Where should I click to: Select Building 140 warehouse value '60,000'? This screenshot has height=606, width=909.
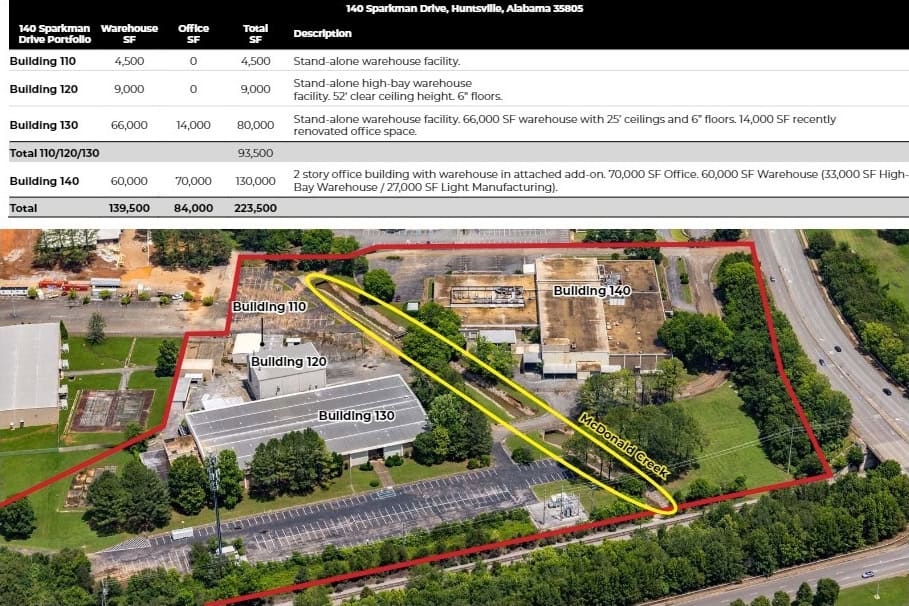pyautogui.click(x=129, y=181)
